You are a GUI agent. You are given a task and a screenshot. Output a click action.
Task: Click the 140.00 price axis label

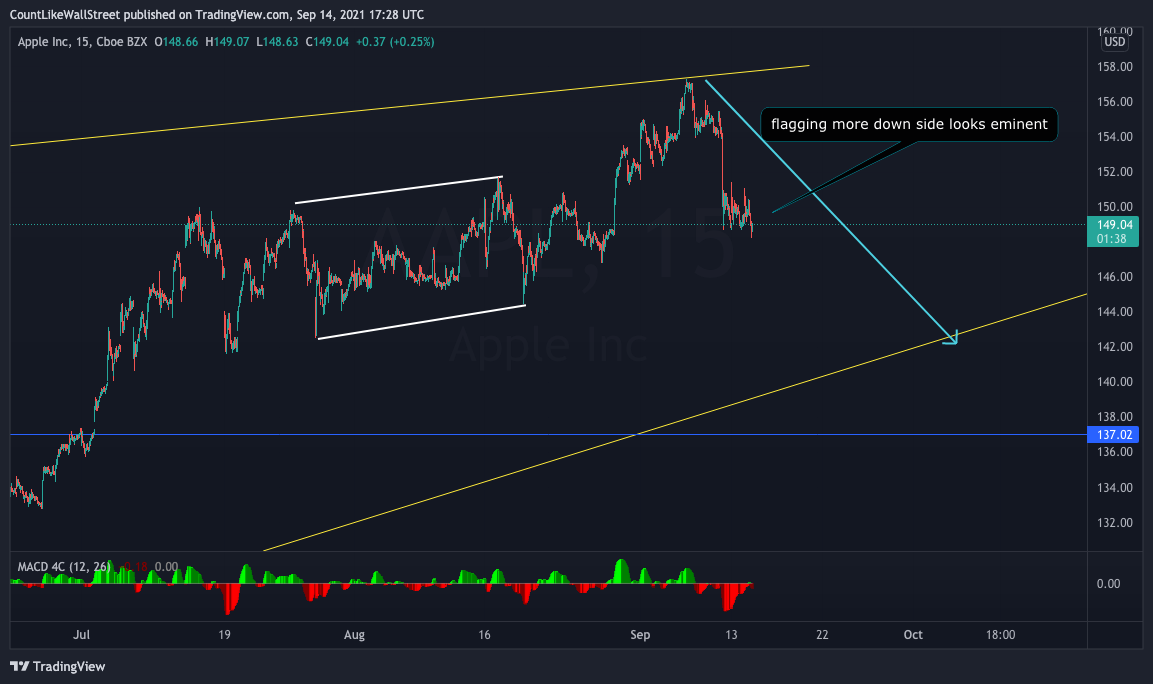click(x=1115, y=382)
